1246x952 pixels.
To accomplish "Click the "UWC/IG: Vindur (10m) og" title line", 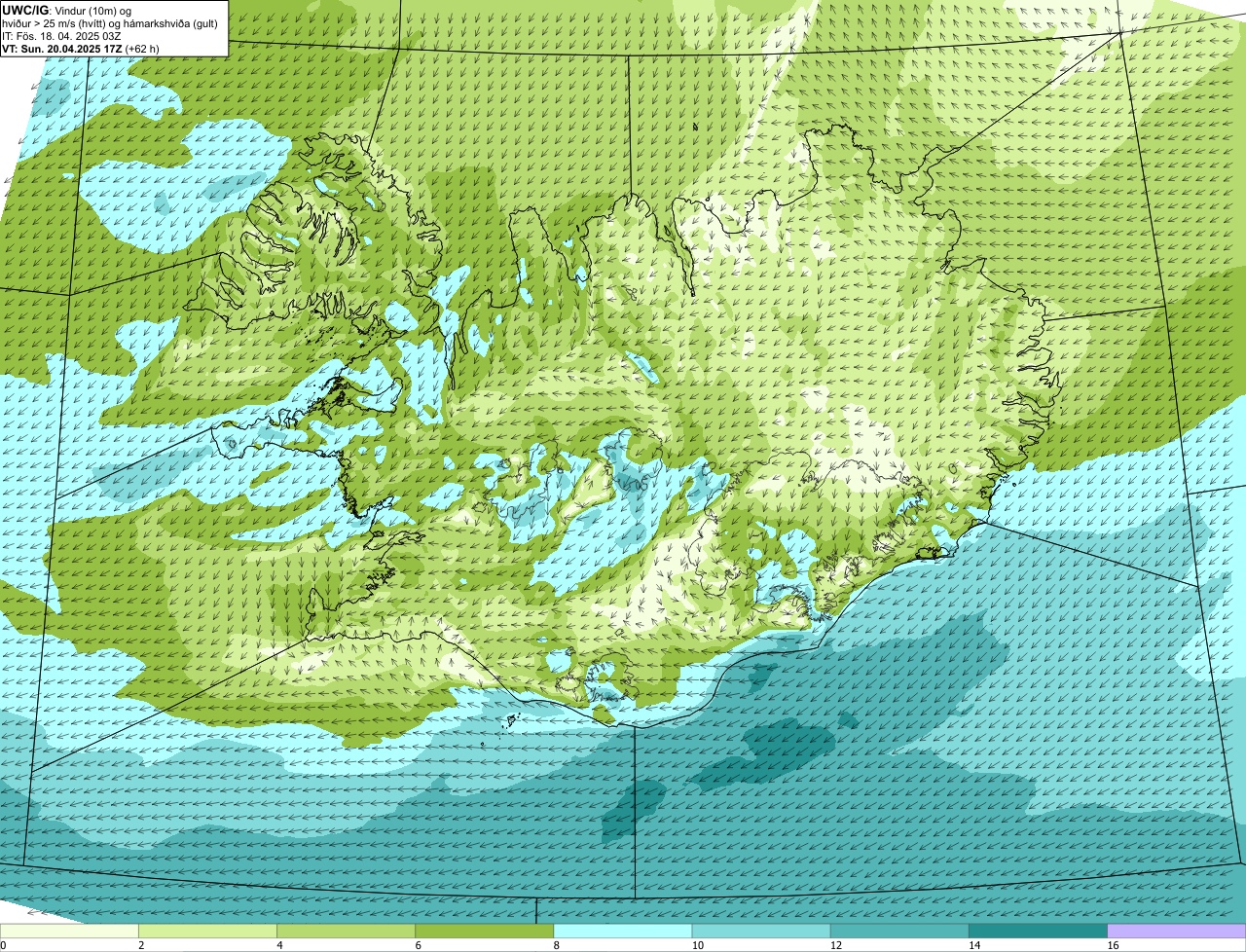I will pos(66,10).
